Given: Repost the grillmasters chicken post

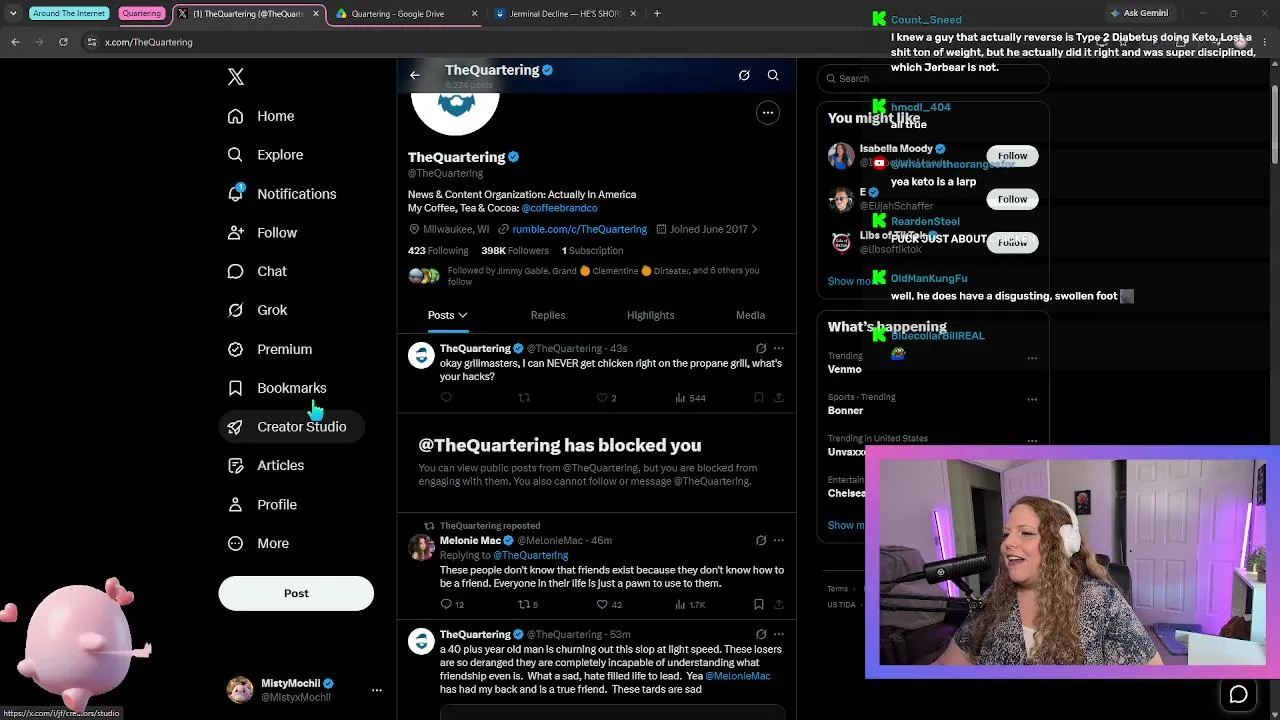Looking at the screenshot, I should (524, 398).
